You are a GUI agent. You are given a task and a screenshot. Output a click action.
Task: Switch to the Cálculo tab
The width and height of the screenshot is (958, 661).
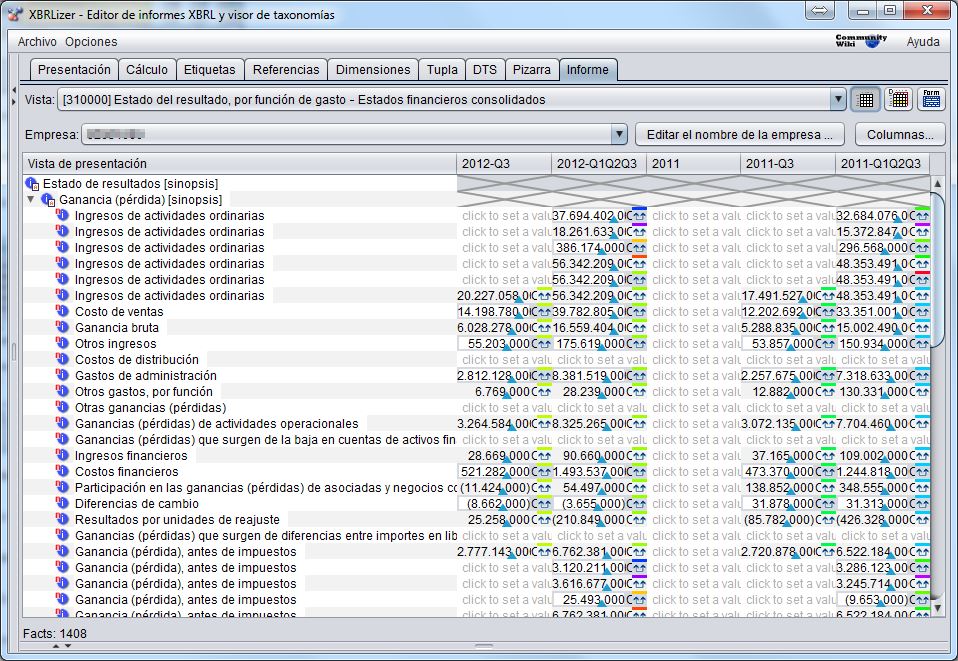[147, 70]
